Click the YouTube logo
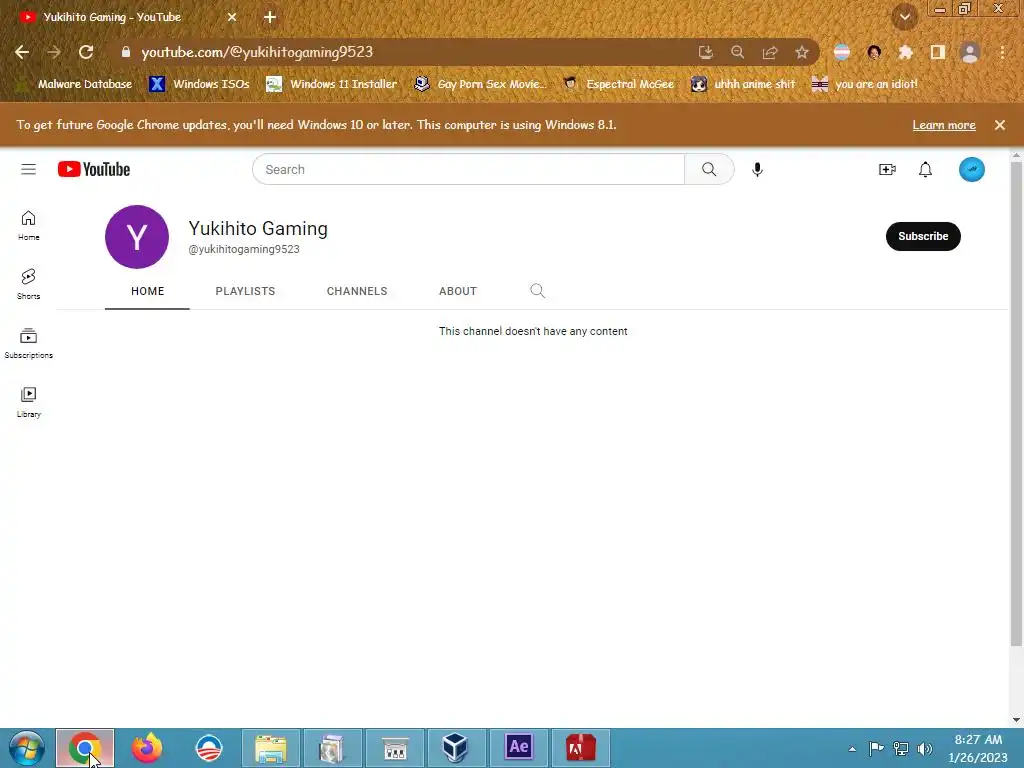The width and height of the screenshot is (1024, 768). pos(93,170)
